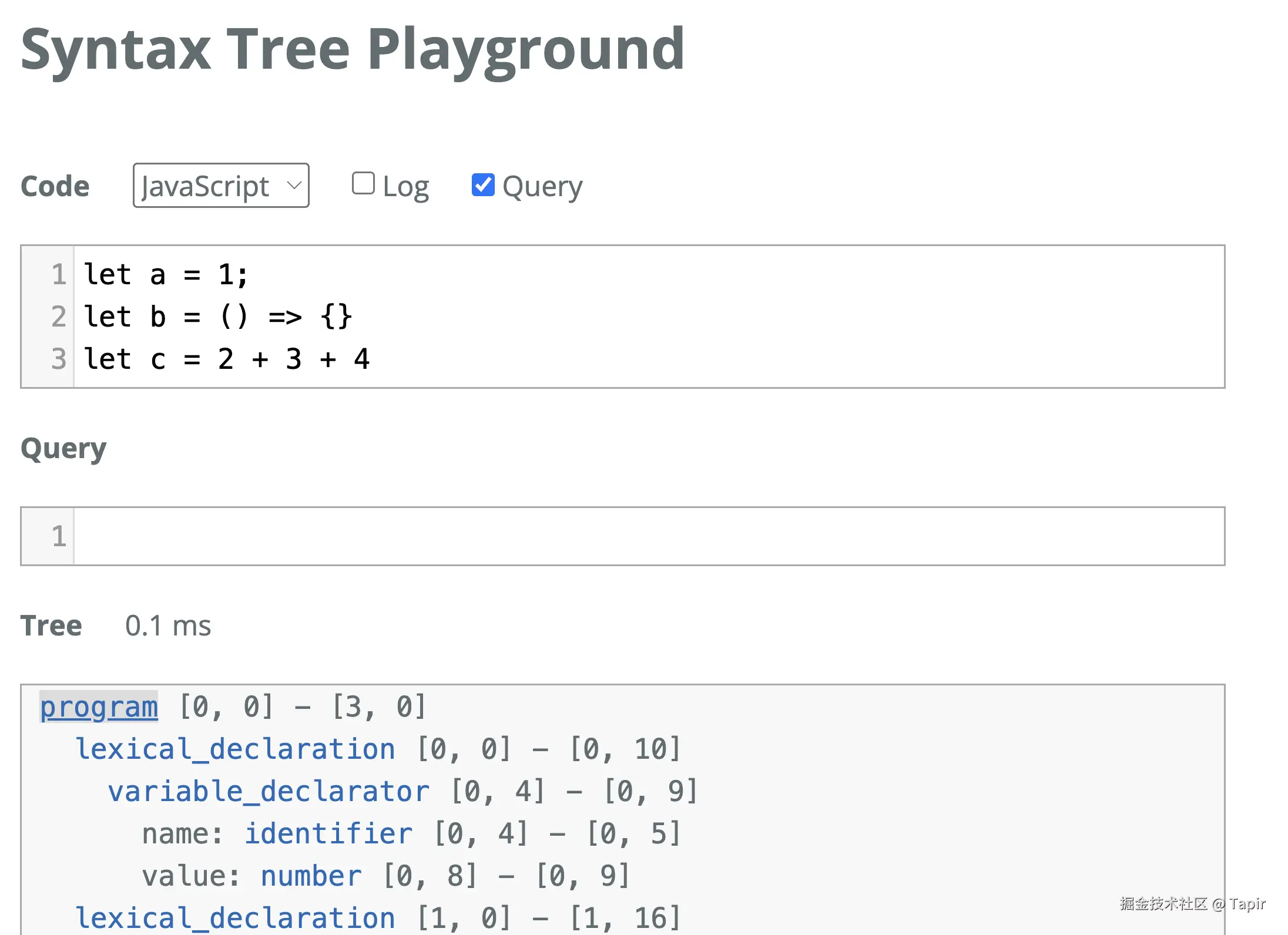The height and width of the screenshot is (935, 1288).
Task: Click inside the empty query editor
Action: [x=646, y=536]
